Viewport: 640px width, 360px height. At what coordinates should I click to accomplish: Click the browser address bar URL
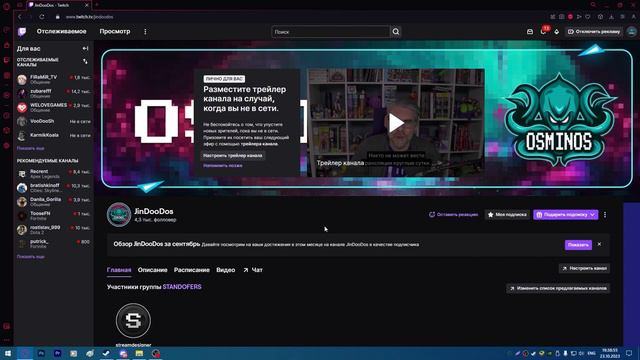click(x=89, y=17)
